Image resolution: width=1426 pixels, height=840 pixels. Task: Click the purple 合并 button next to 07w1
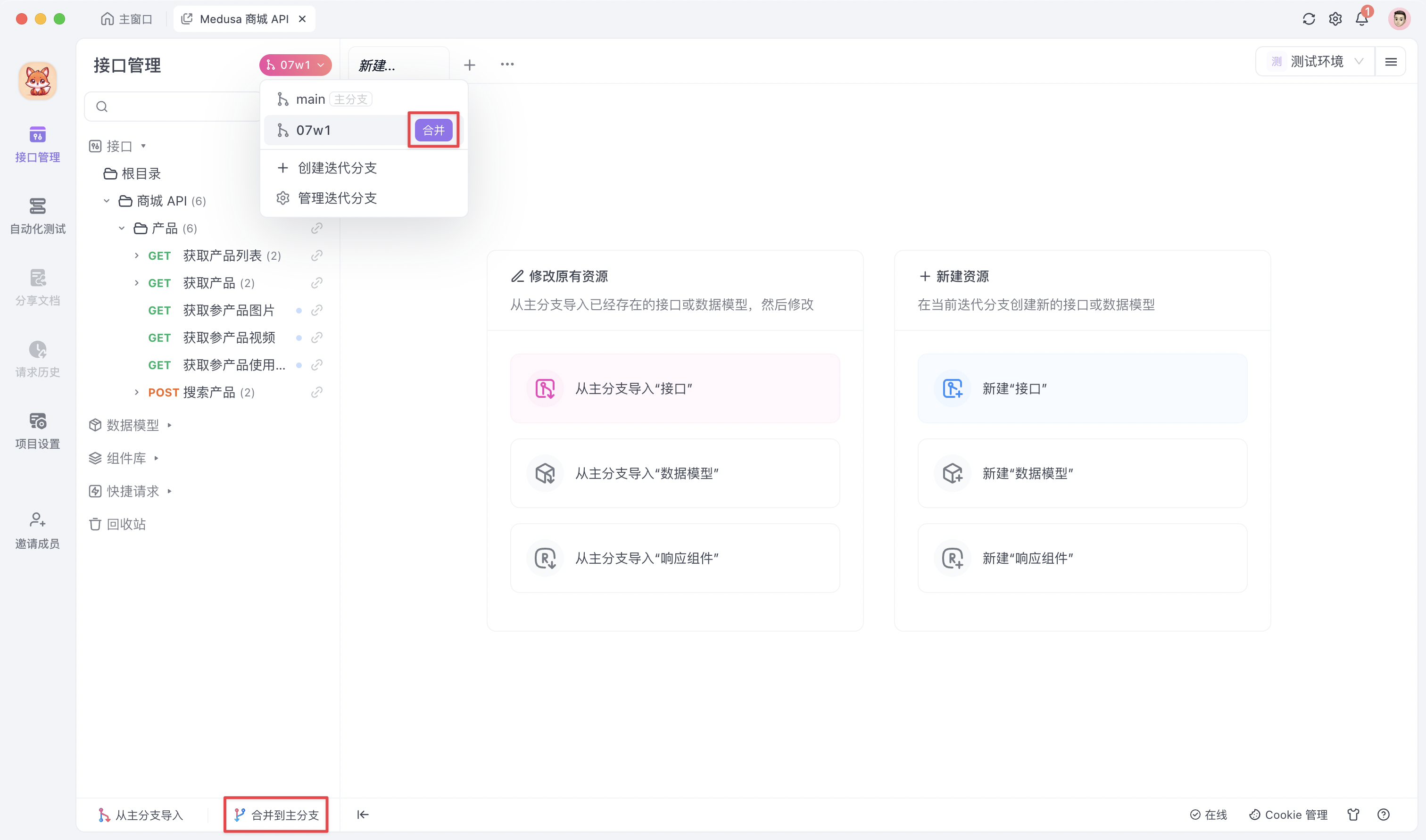click(433, 130)
